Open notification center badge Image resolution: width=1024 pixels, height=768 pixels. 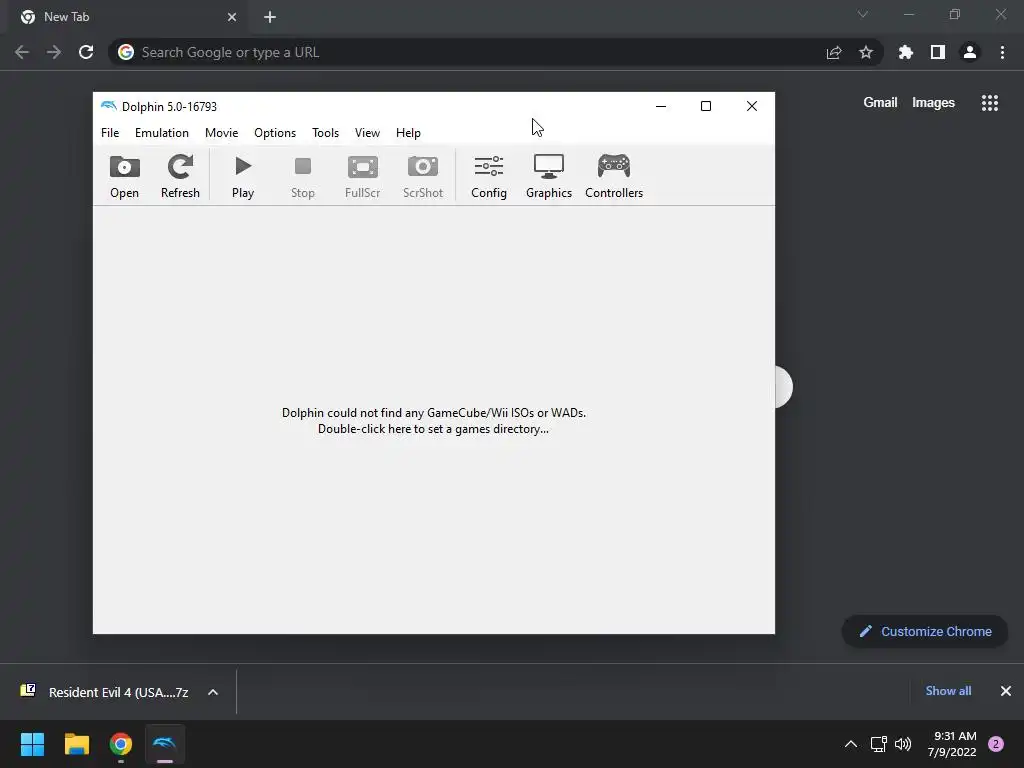click(996, 744)
